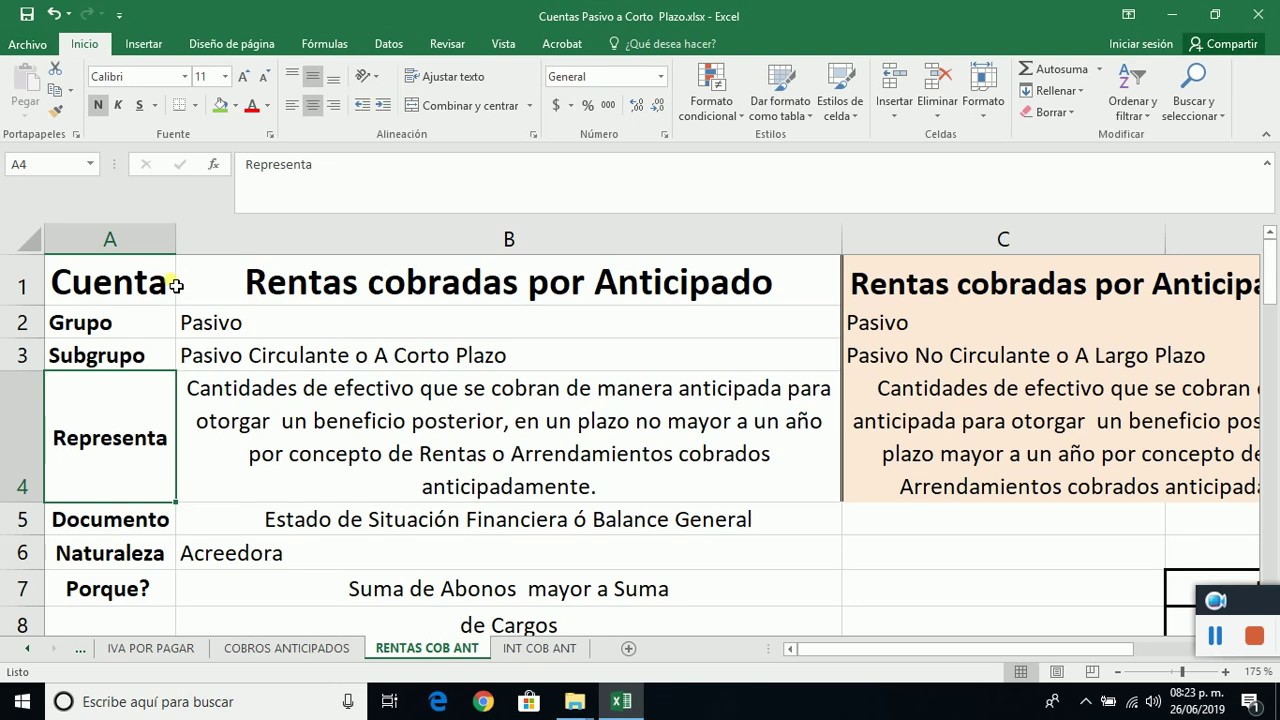
Task: Select the Format Painter brush
Action: point(55,110)
